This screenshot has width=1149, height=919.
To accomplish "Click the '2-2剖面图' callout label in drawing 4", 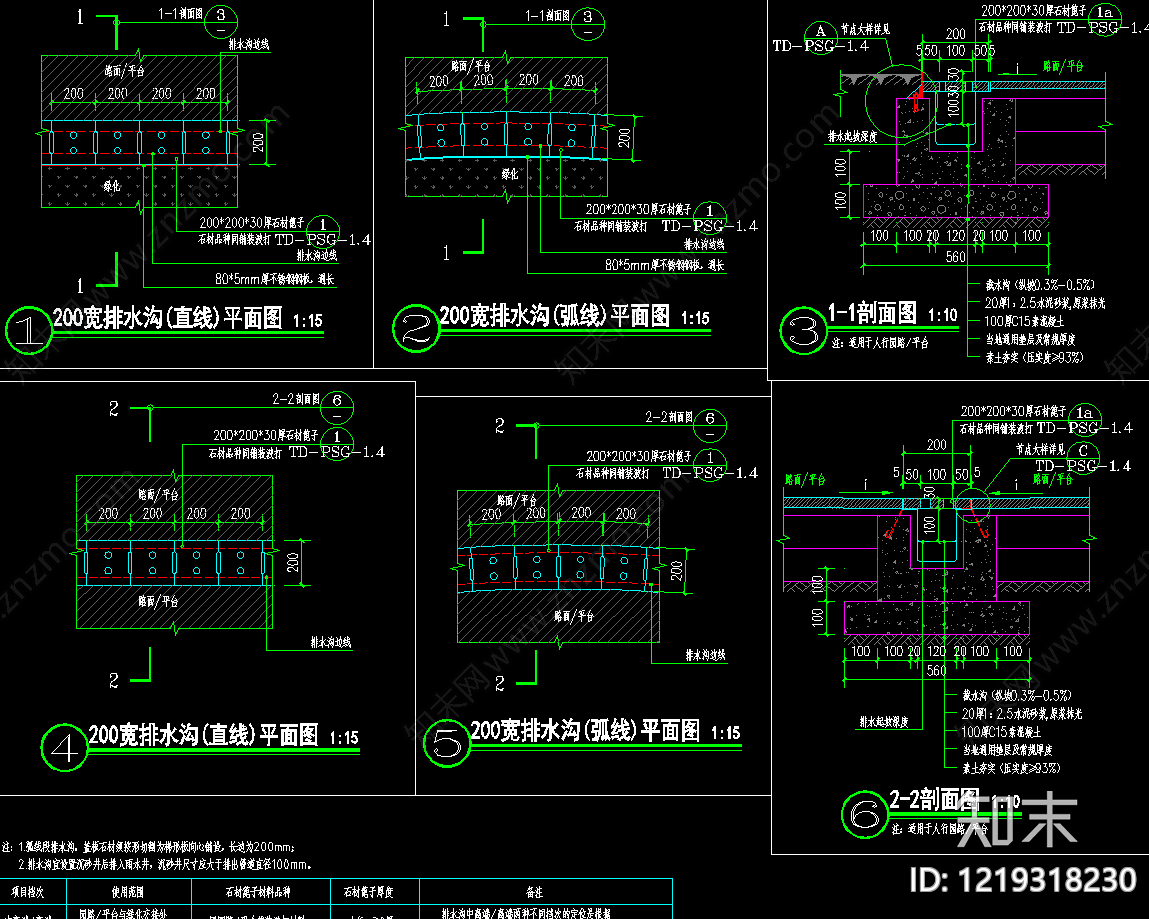I will point(296,399).
